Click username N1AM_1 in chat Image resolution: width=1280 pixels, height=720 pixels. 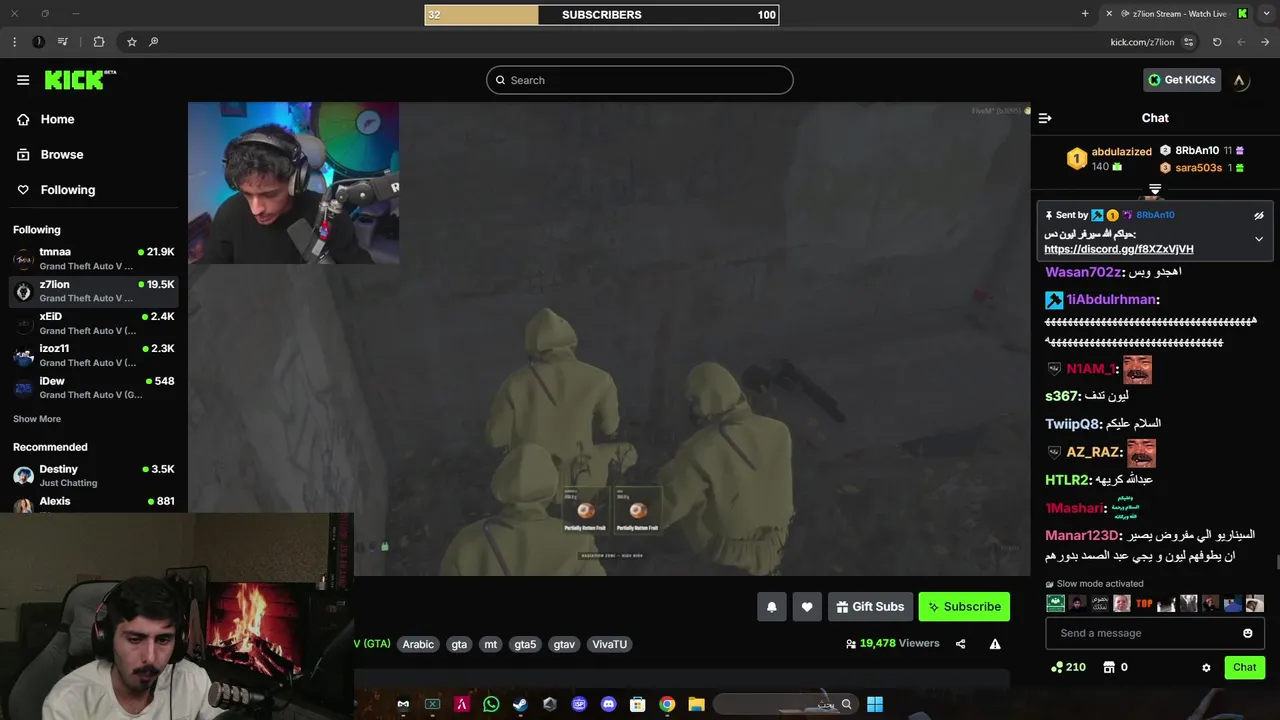pos(1091,369)
